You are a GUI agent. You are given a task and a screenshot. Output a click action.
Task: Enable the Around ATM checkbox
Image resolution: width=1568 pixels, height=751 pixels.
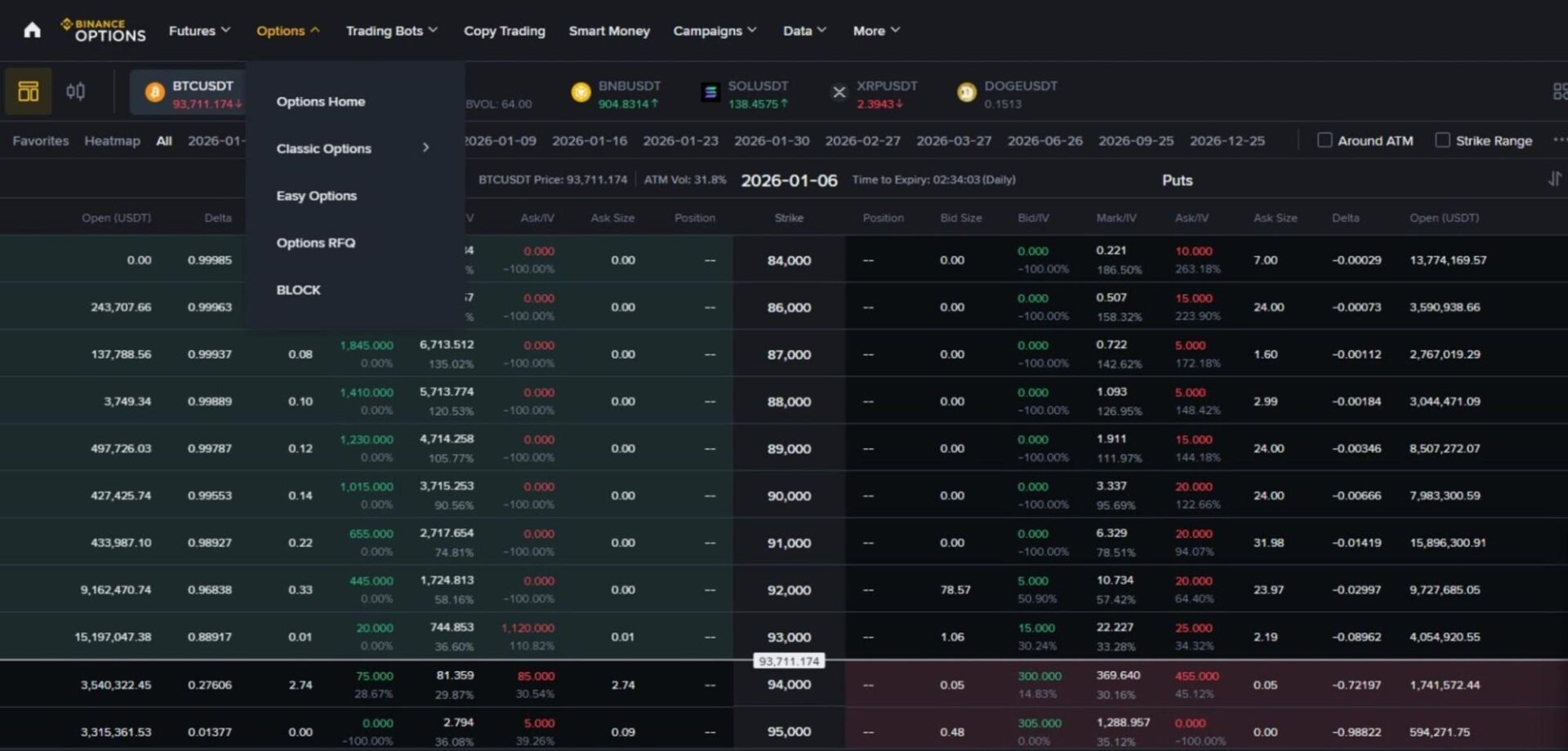coord(1324,140)
